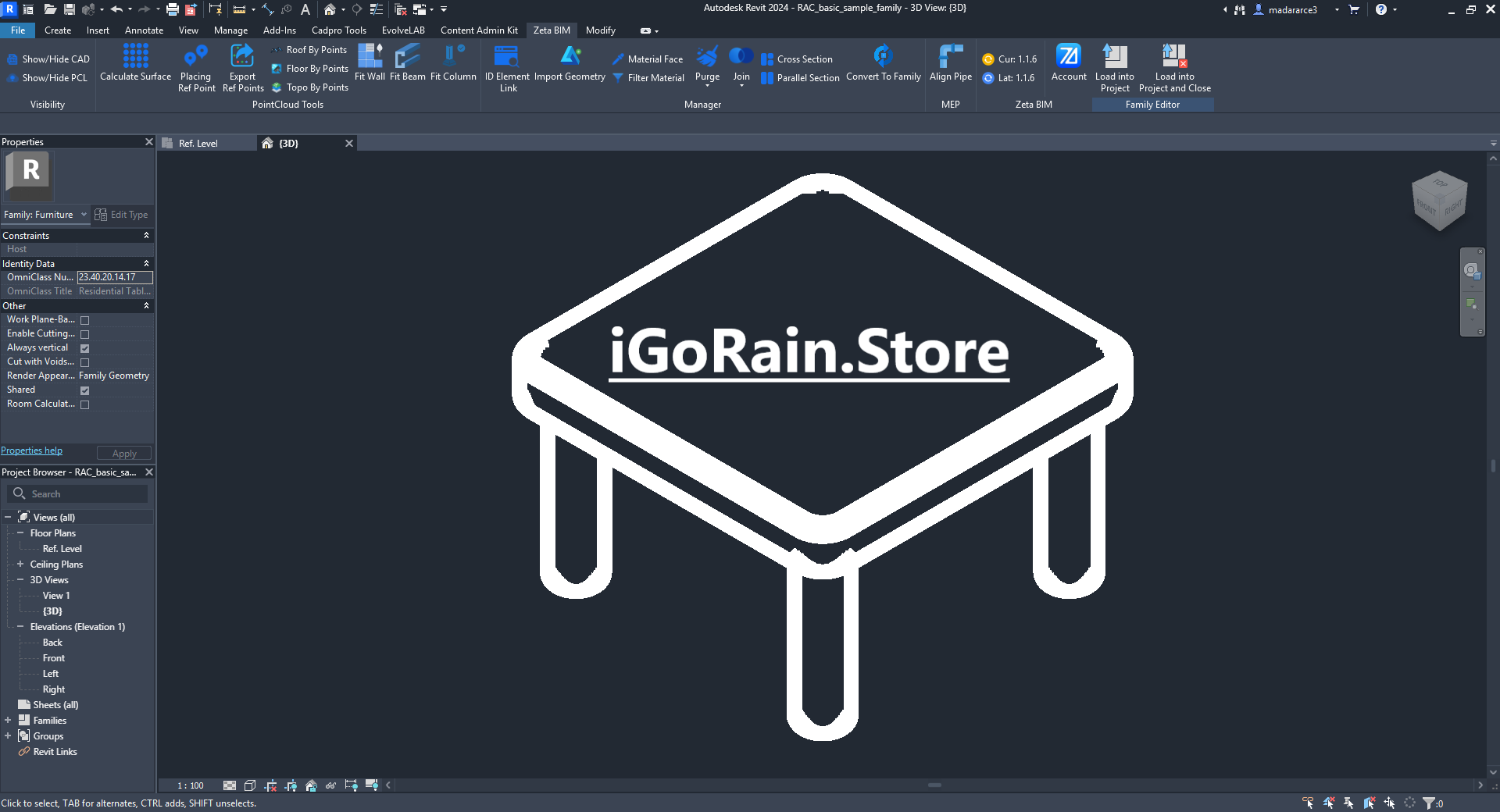1500x812 pixels.
Task: Expand the Families tree node
Action: coord(9,720)
